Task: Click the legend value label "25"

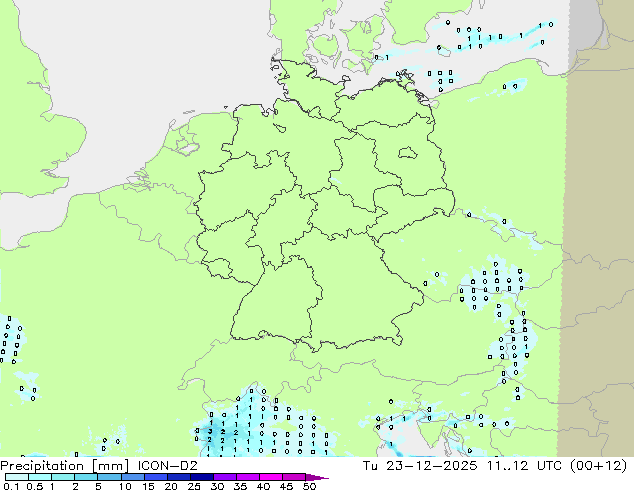Action: (194, 486)
